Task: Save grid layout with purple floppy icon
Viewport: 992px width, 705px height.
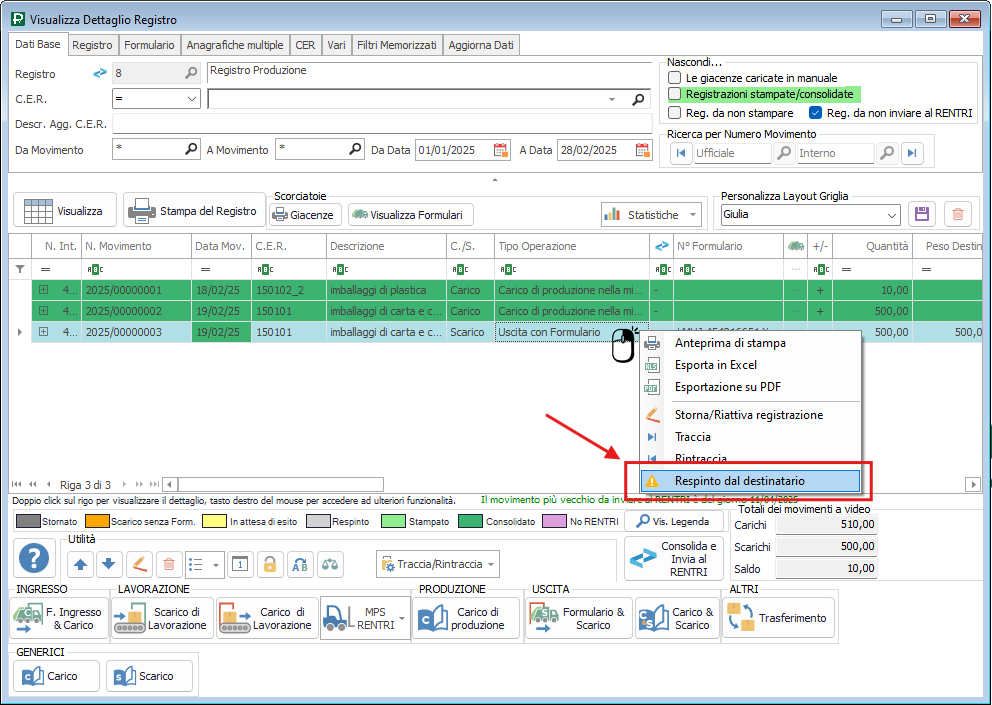Action: (x=921, y=214)
